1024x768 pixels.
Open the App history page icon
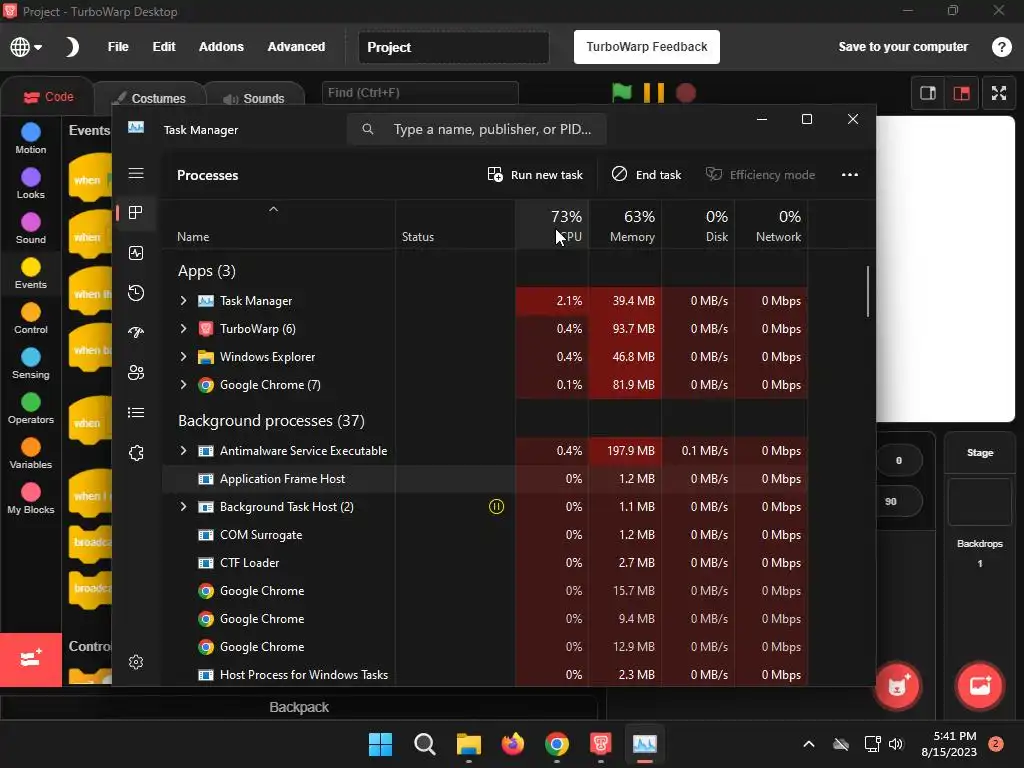[x=136, y=293]
